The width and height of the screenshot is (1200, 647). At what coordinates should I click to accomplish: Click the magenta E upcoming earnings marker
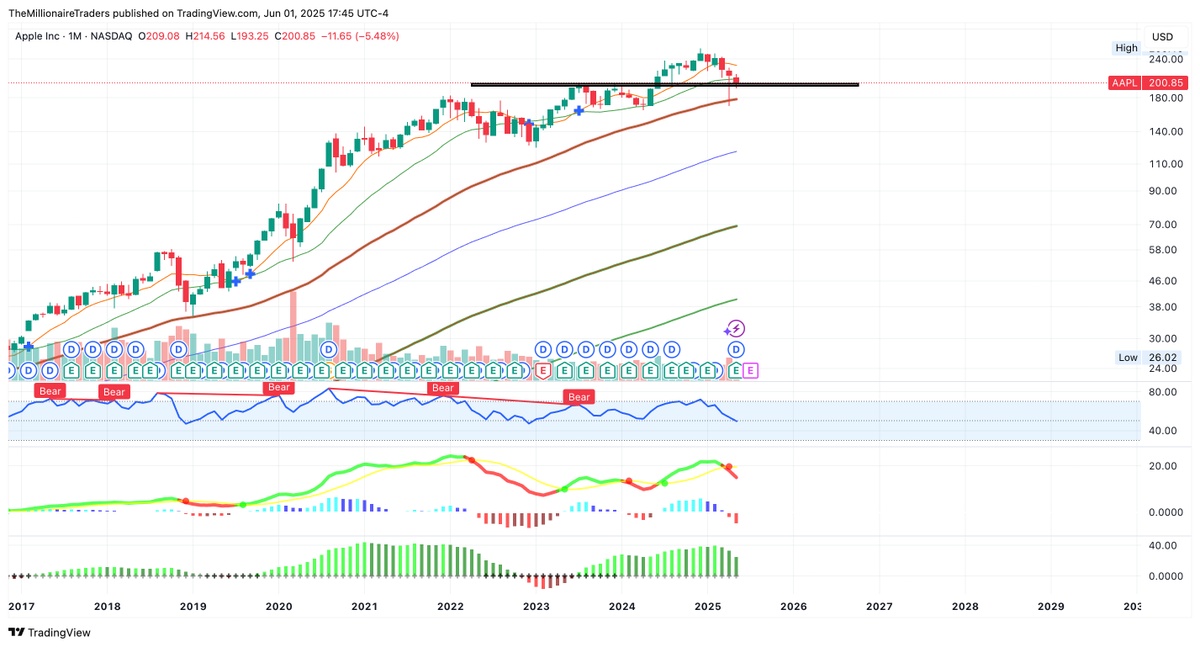tap(751, 370)
